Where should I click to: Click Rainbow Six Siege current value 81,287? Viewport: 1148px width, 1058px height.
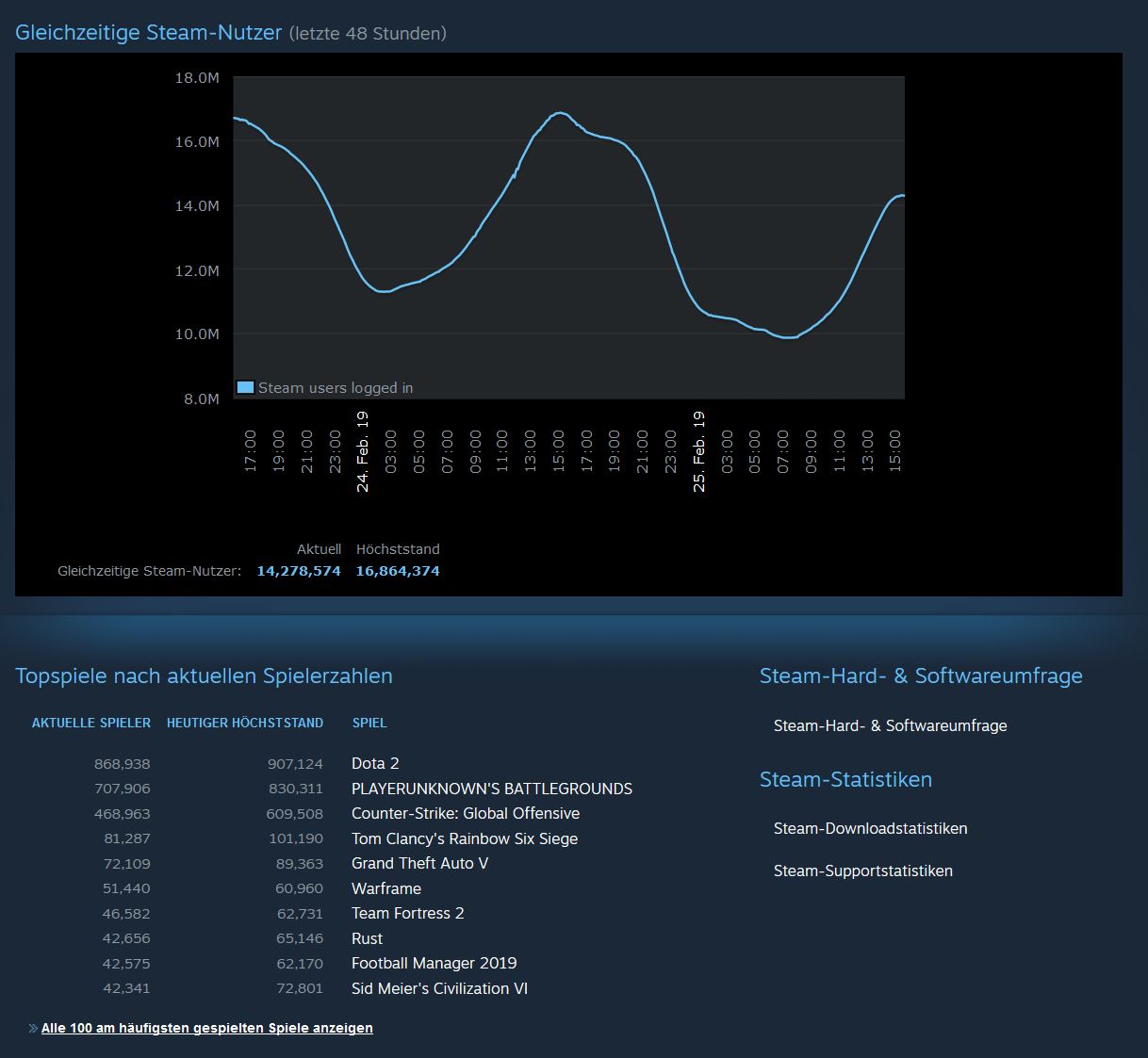127,838
